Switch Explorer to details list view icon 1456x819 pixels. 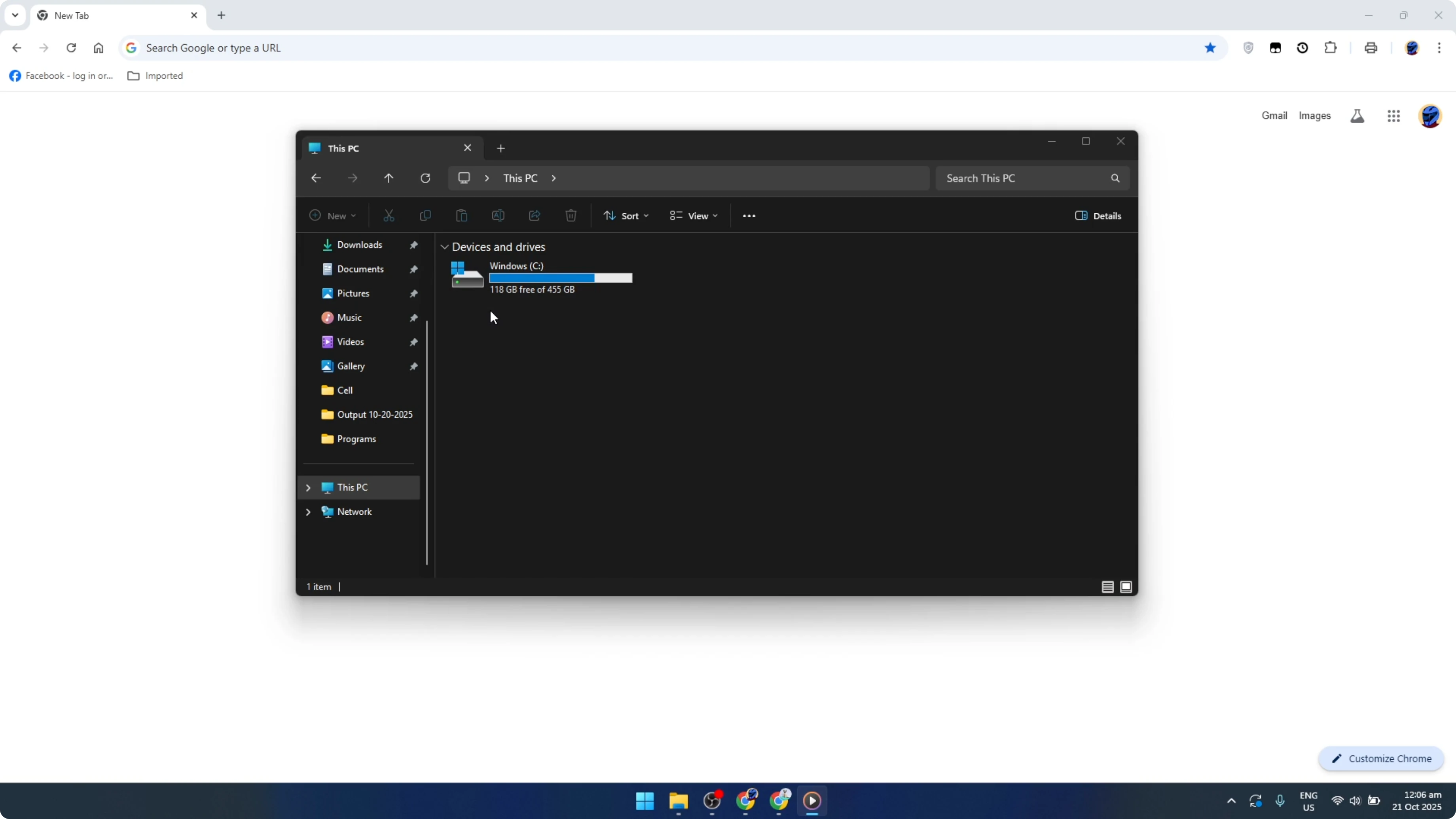[x=1107, y=587]
